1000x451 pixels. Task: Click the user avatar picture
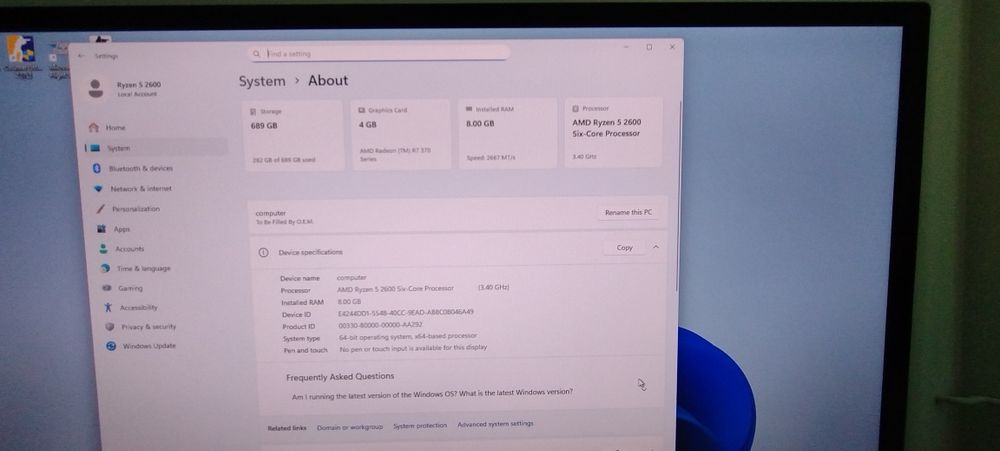[96, 89]
